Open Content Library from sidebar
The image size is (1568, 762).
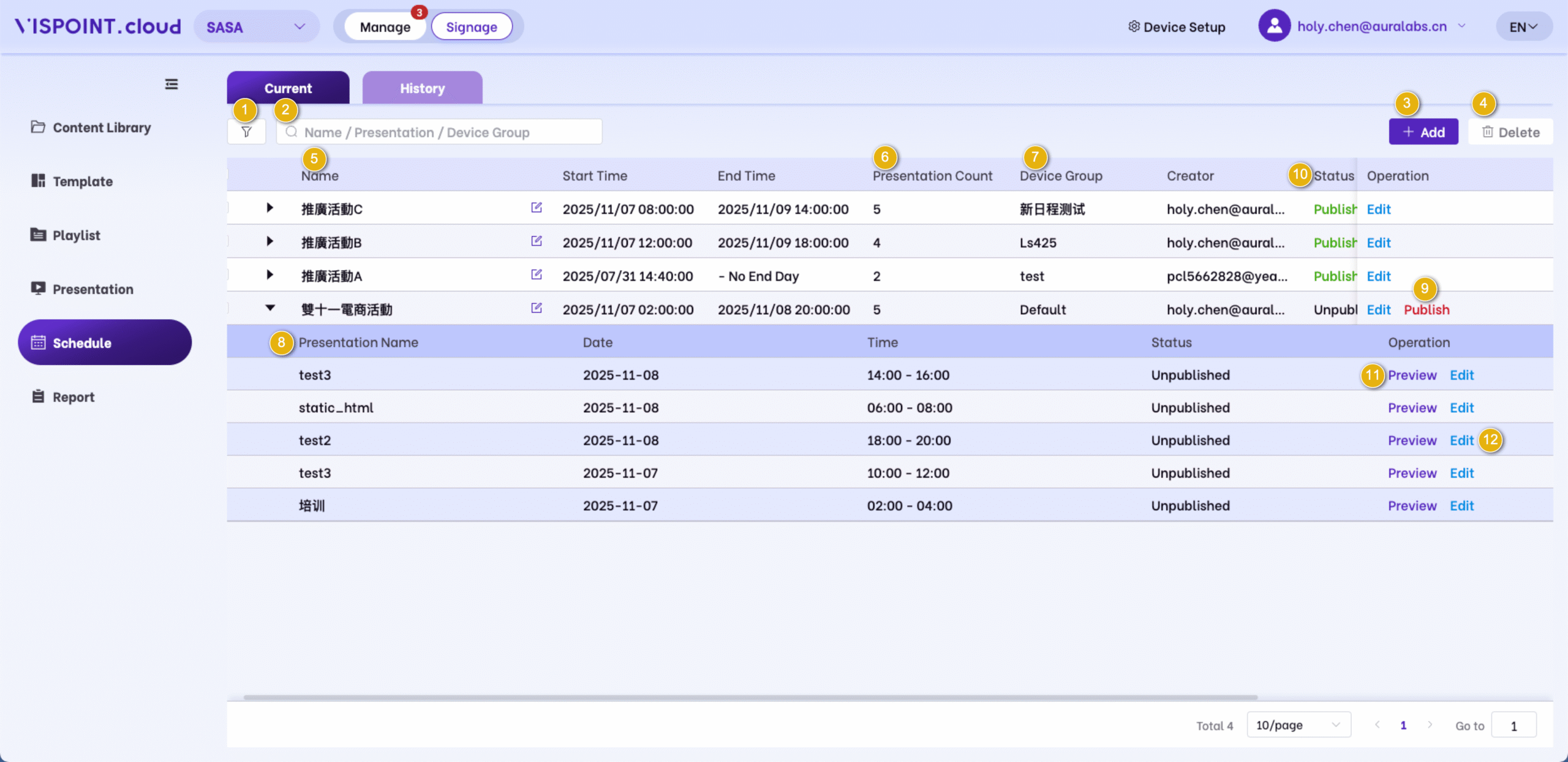pos(101,127)
